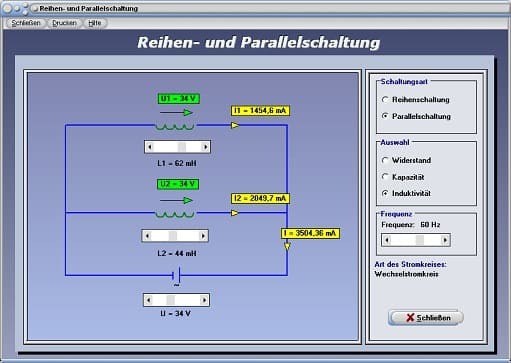
Task: Open the Schließen menu item
Action: 26,23
